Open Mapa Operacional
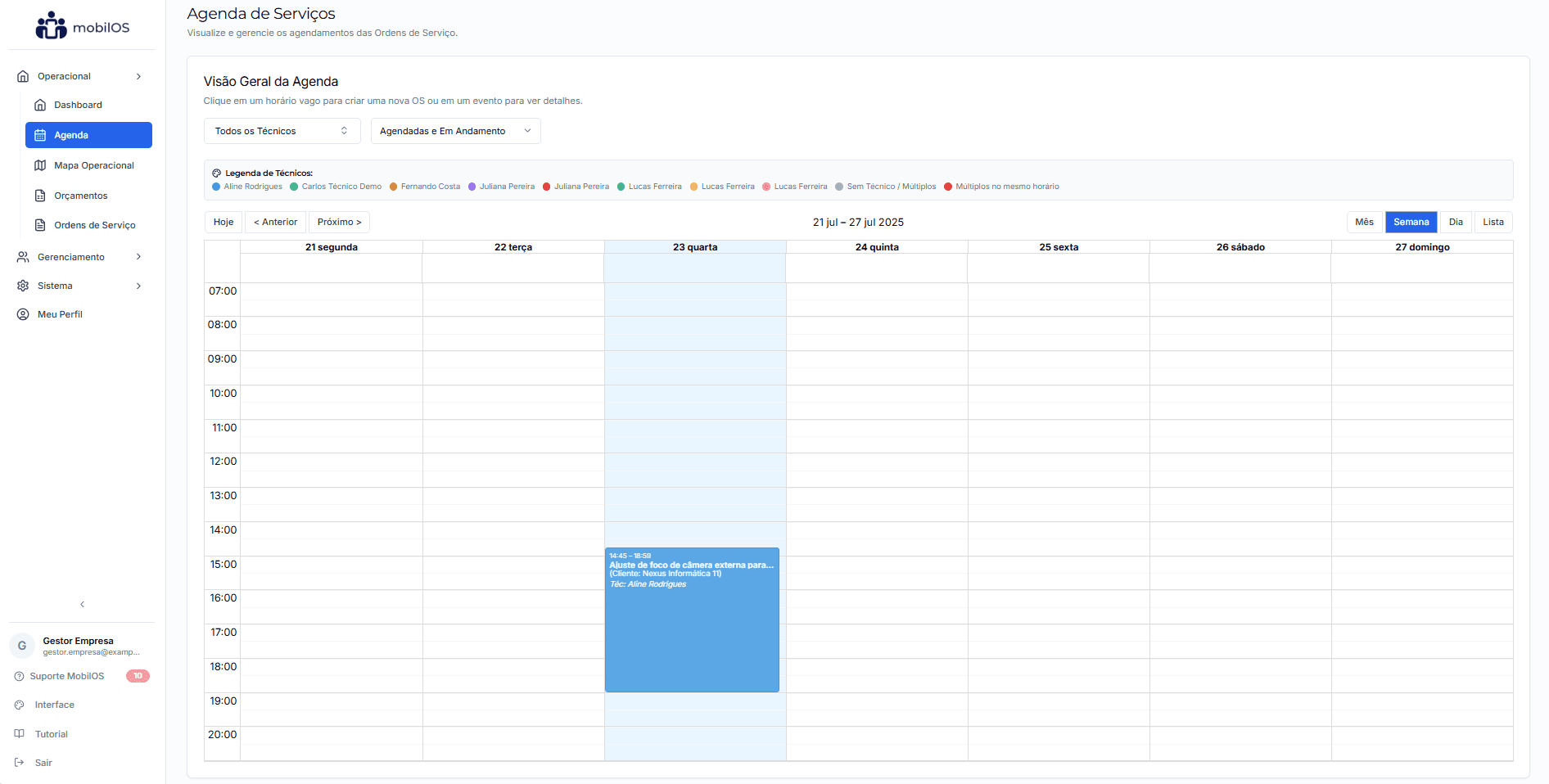The image size is (1549, 784). 93,165
